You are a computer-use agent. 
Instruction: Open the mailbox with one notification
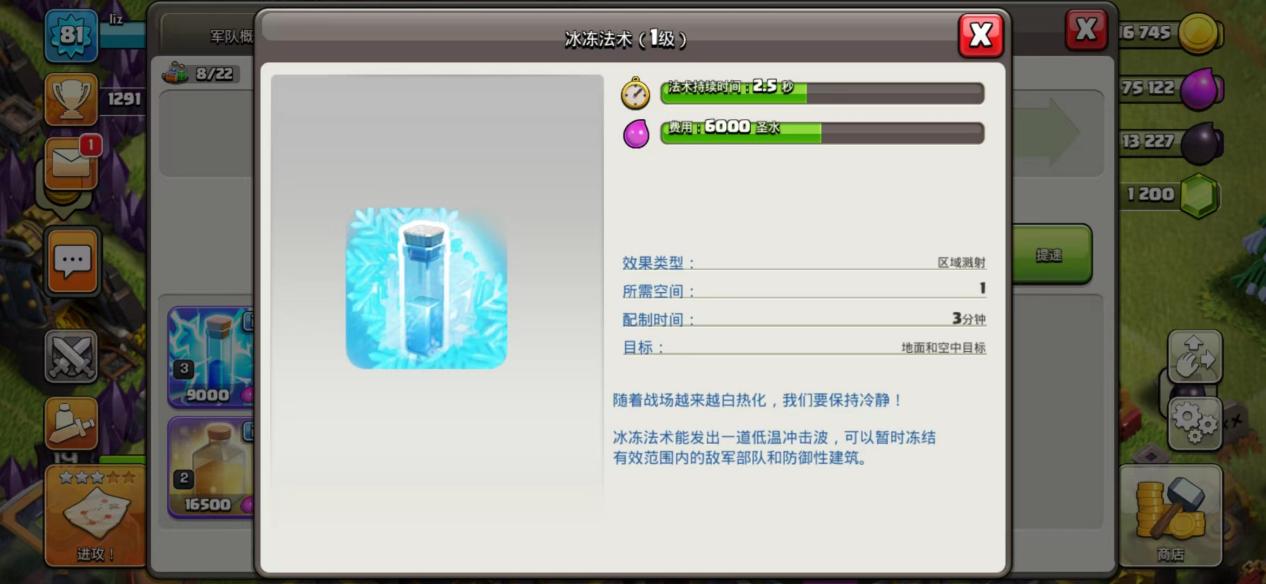click(x=72, y=163)
